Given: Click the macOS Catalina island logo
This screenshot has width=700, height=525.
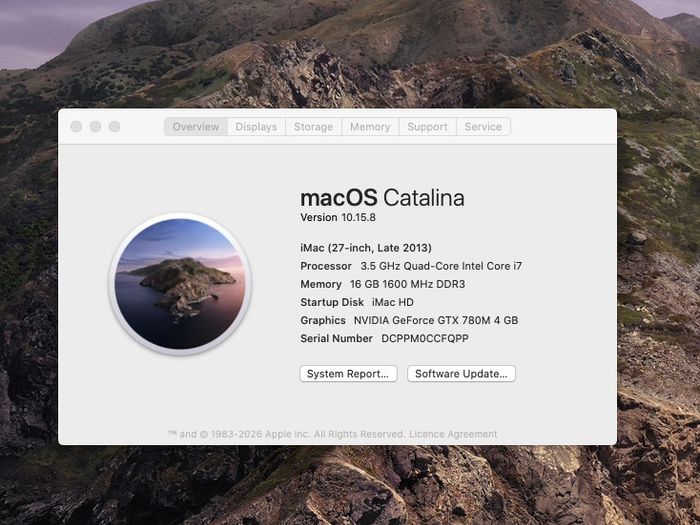Looking at the screenshot, I should pos(180,283).
